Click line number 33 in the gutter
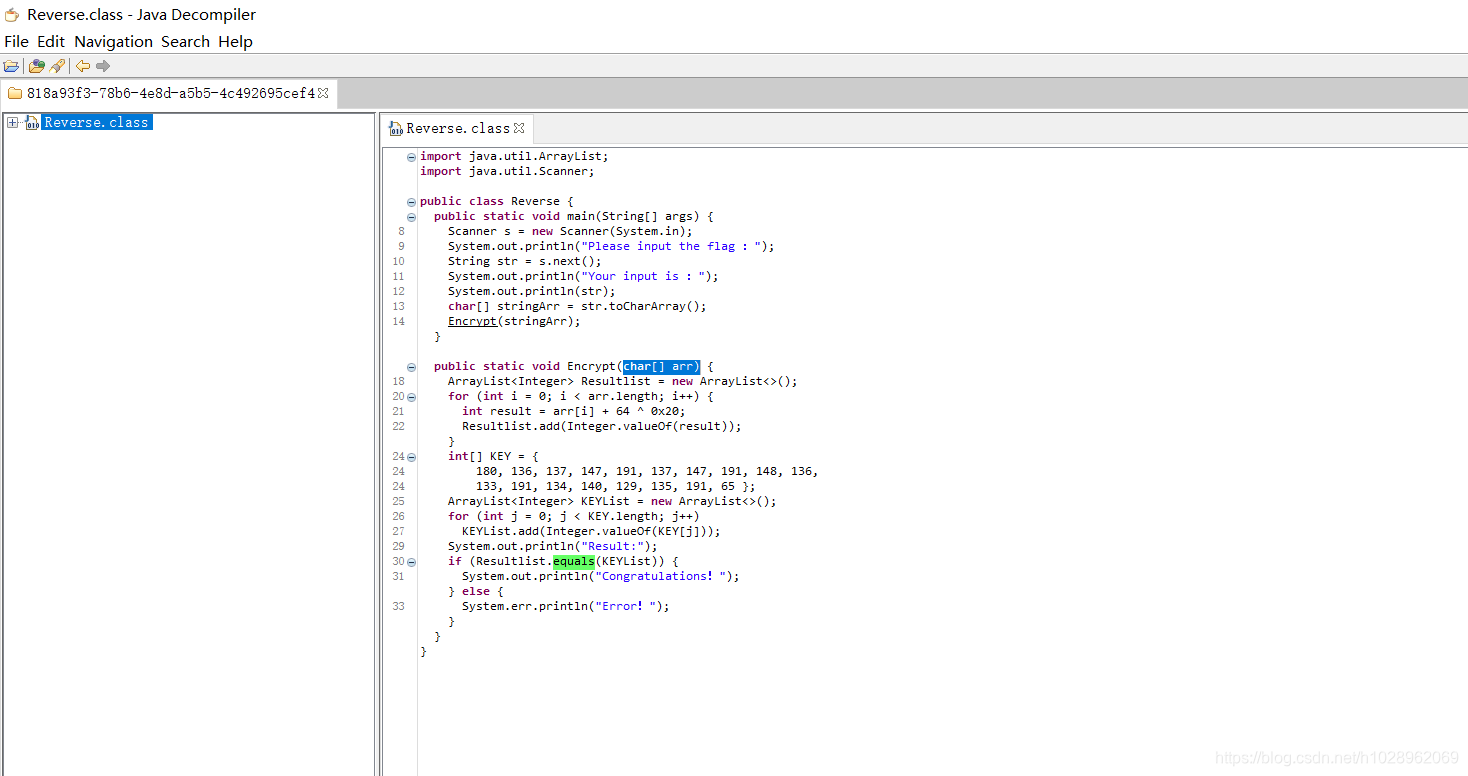The width and height of the screenshot is (1468, 776). pos(399,606)
